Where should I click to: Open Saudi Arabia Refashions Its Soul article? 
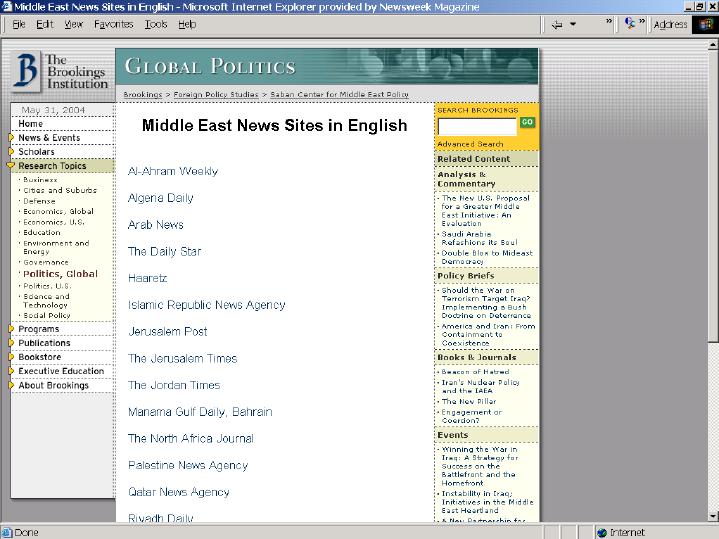click(x=479, y=238)
